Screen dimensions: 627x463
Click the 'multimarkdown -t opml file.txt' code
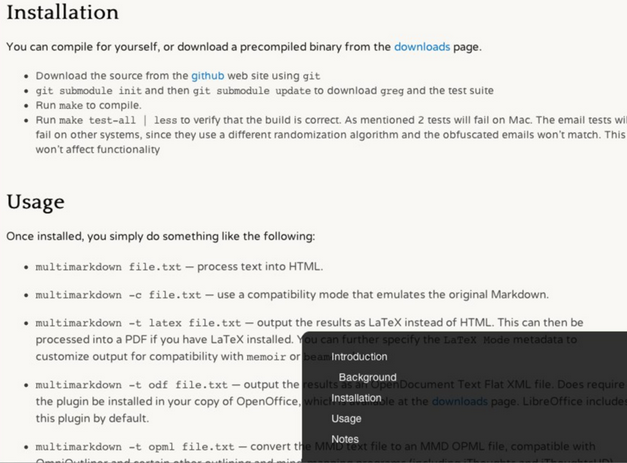point(135,447)
